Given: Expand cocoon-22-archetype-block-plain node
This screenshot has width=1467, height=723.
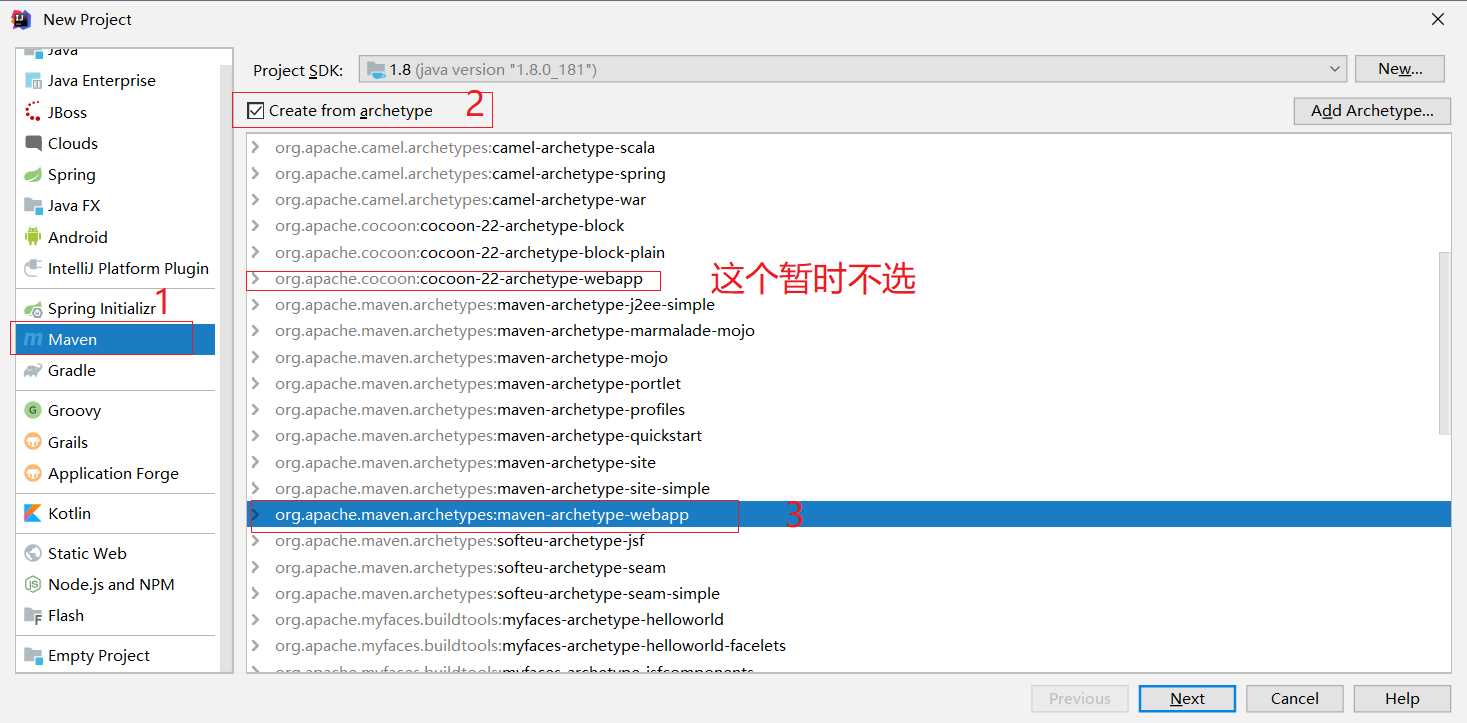Looking at the screenshot, I should tap(256, 252).
